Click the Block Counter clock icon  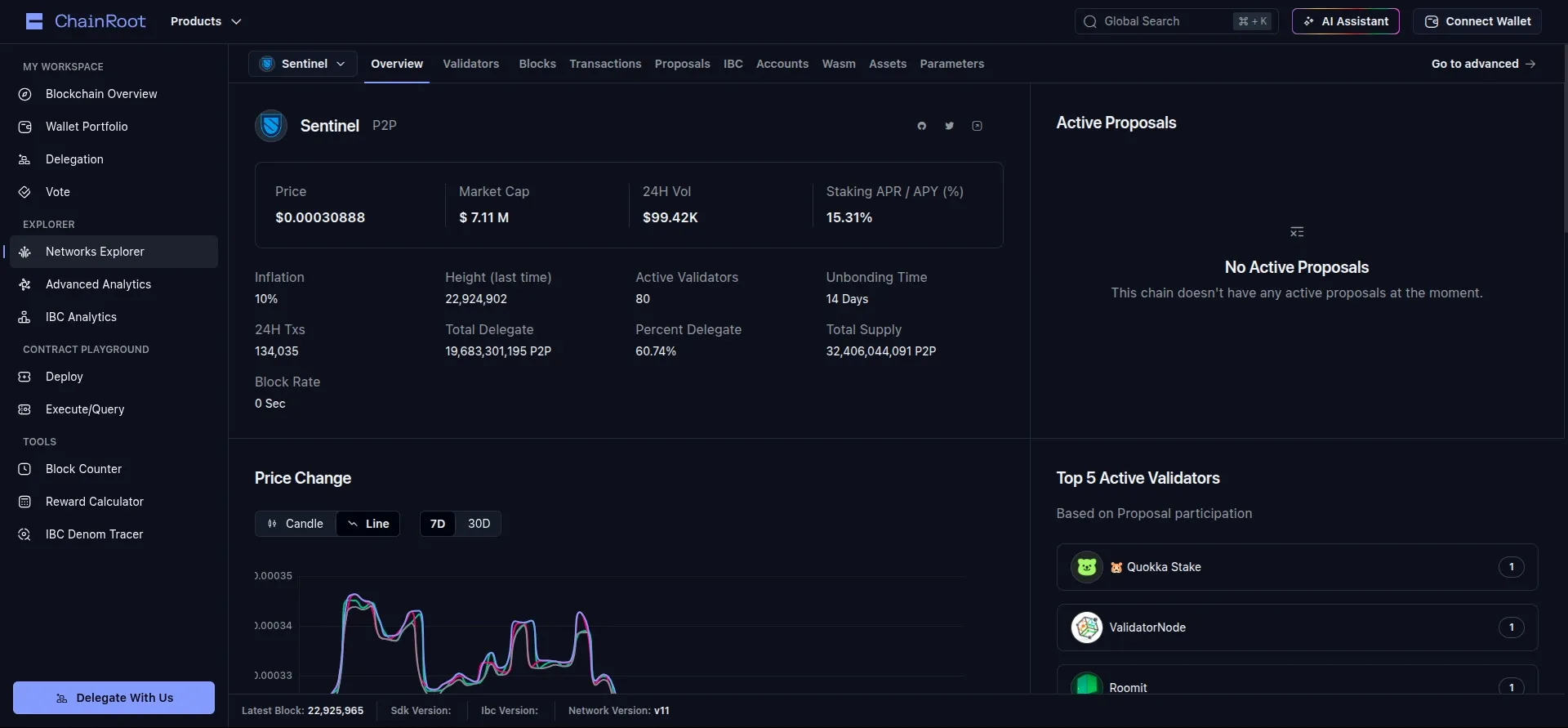point(24,469)
